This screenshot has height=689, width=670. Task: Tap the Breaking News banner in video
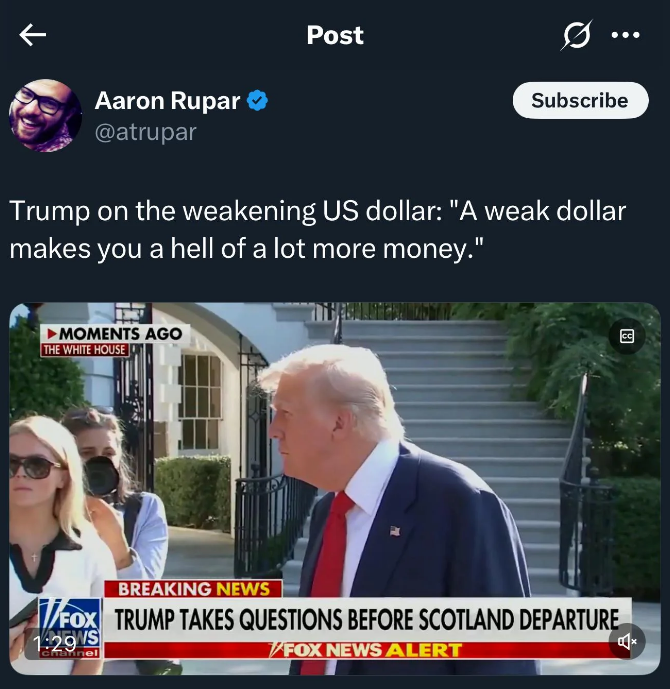click(193, 589)
